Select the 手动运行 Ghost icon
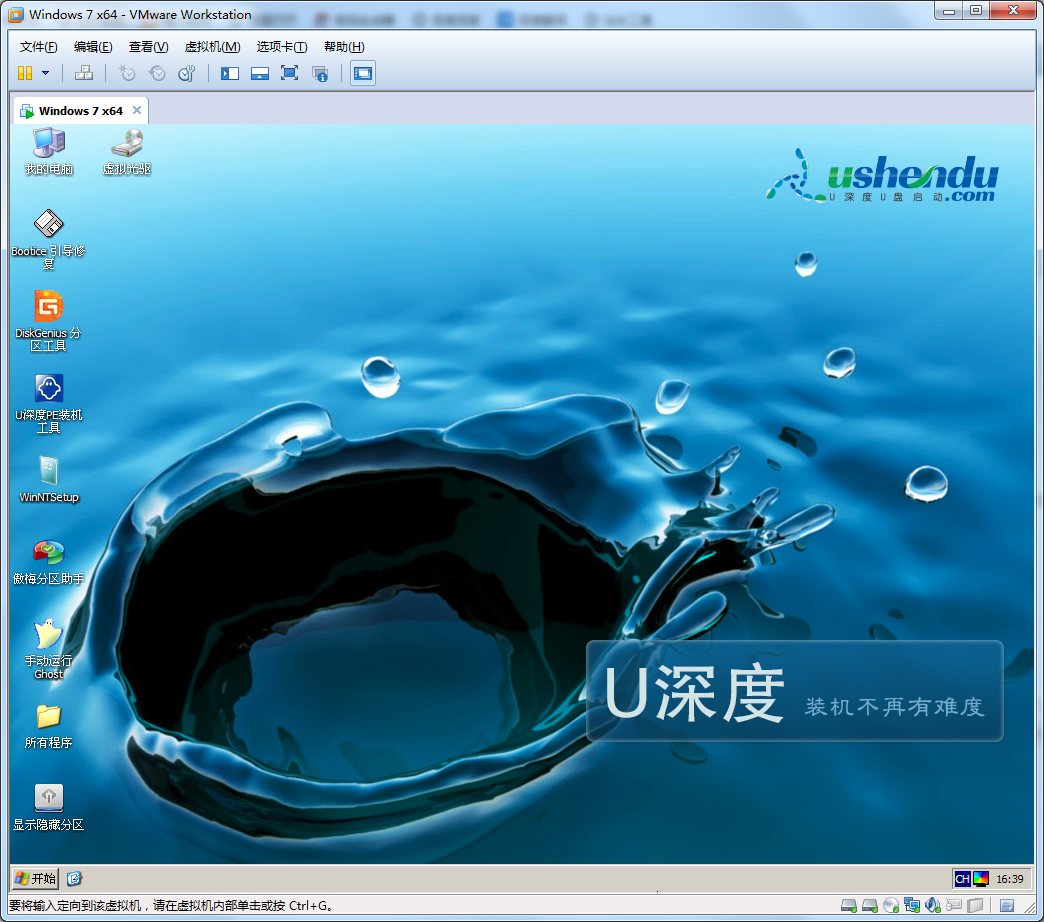 49,649
